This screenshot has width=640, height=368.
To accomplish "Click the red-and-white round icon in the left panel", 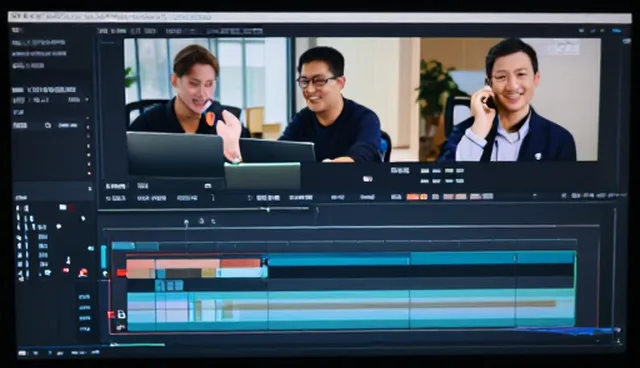I will coord(83,273).
